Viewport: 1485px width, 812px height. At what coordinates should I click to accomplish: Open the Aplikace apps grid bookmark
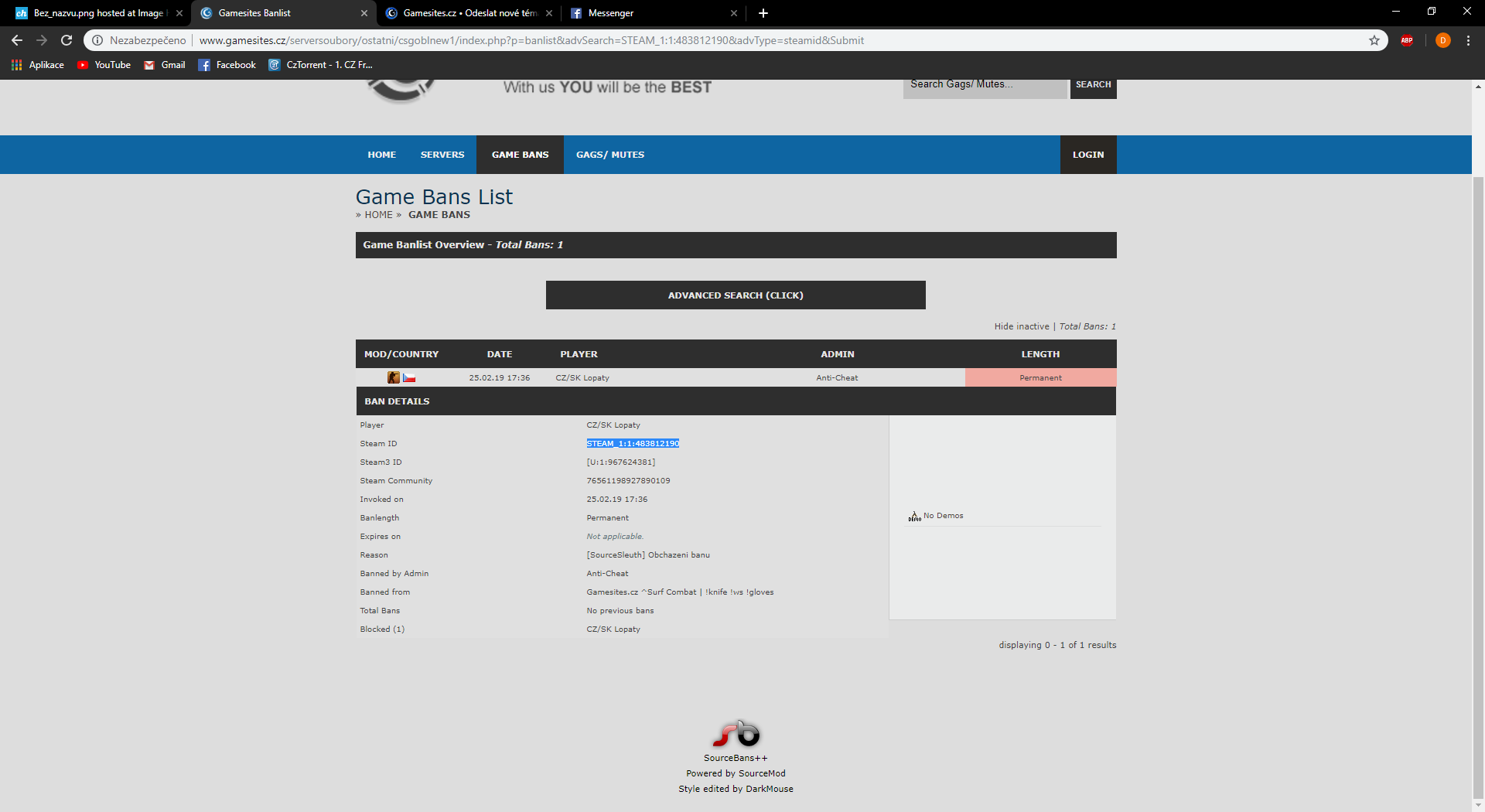tap(37, 65)
